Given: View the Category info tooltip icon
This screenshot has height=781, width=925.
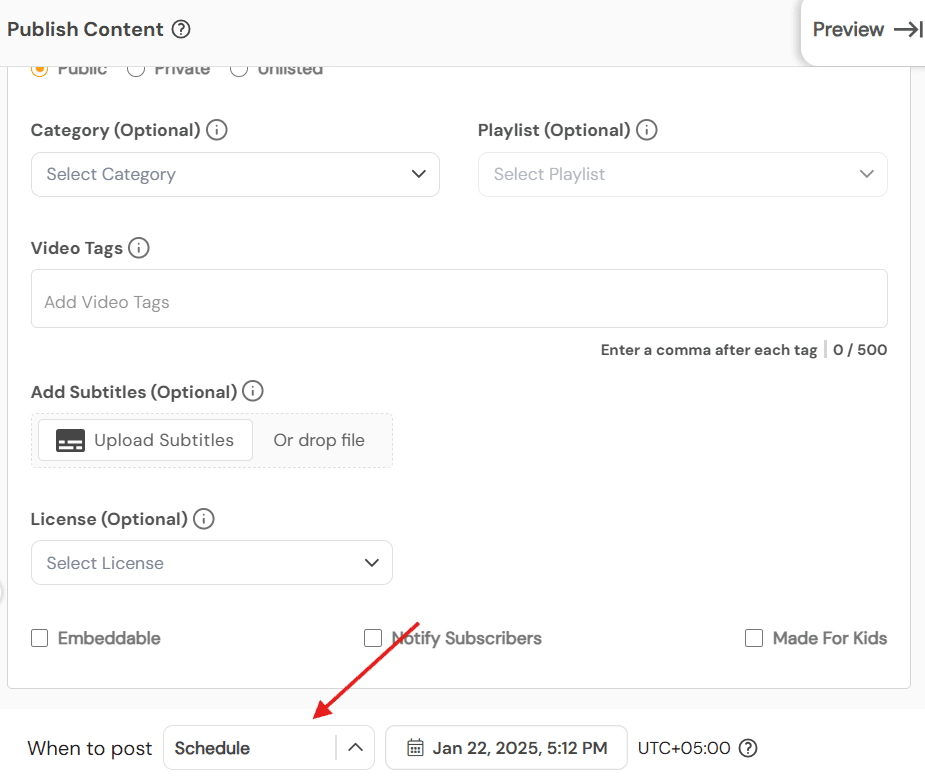Looking at the screenshot, I should [x=216, y=130].
